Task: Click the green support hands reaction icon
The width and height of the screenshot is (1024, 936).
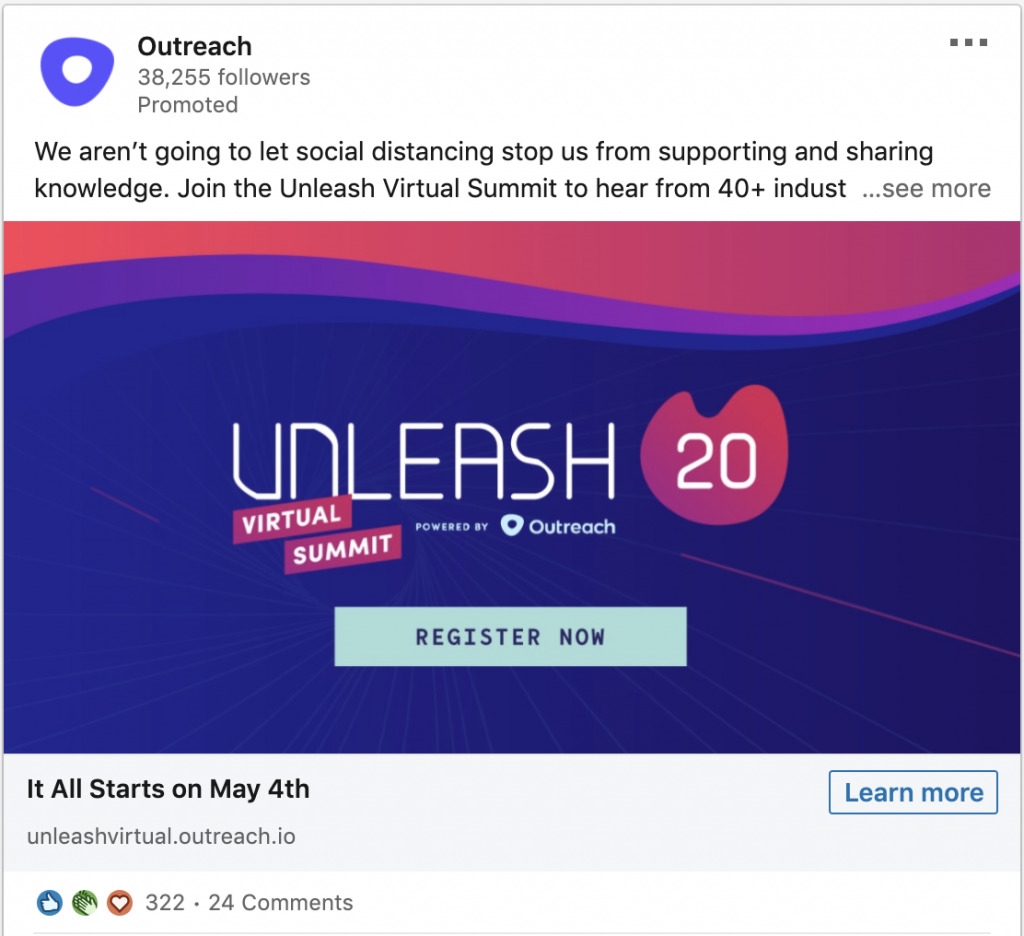Action: [85, 901]
